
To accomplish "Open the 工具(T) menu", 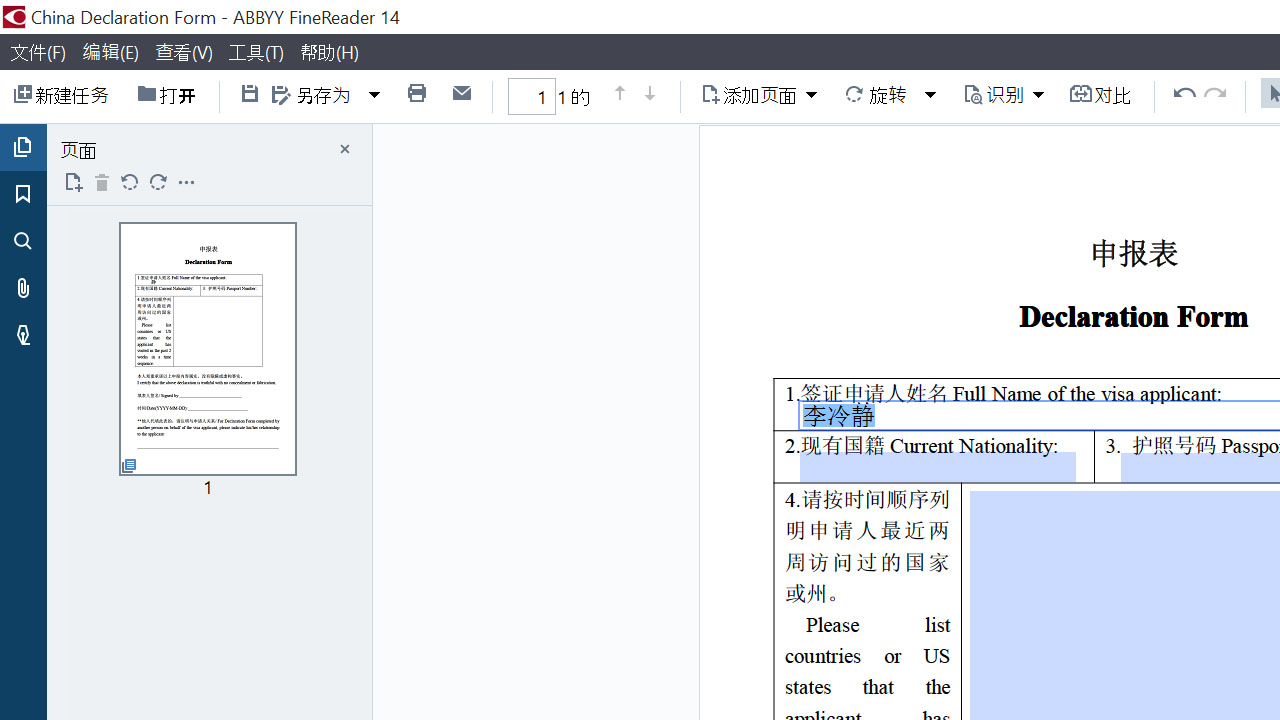I will tap(256, 52).
